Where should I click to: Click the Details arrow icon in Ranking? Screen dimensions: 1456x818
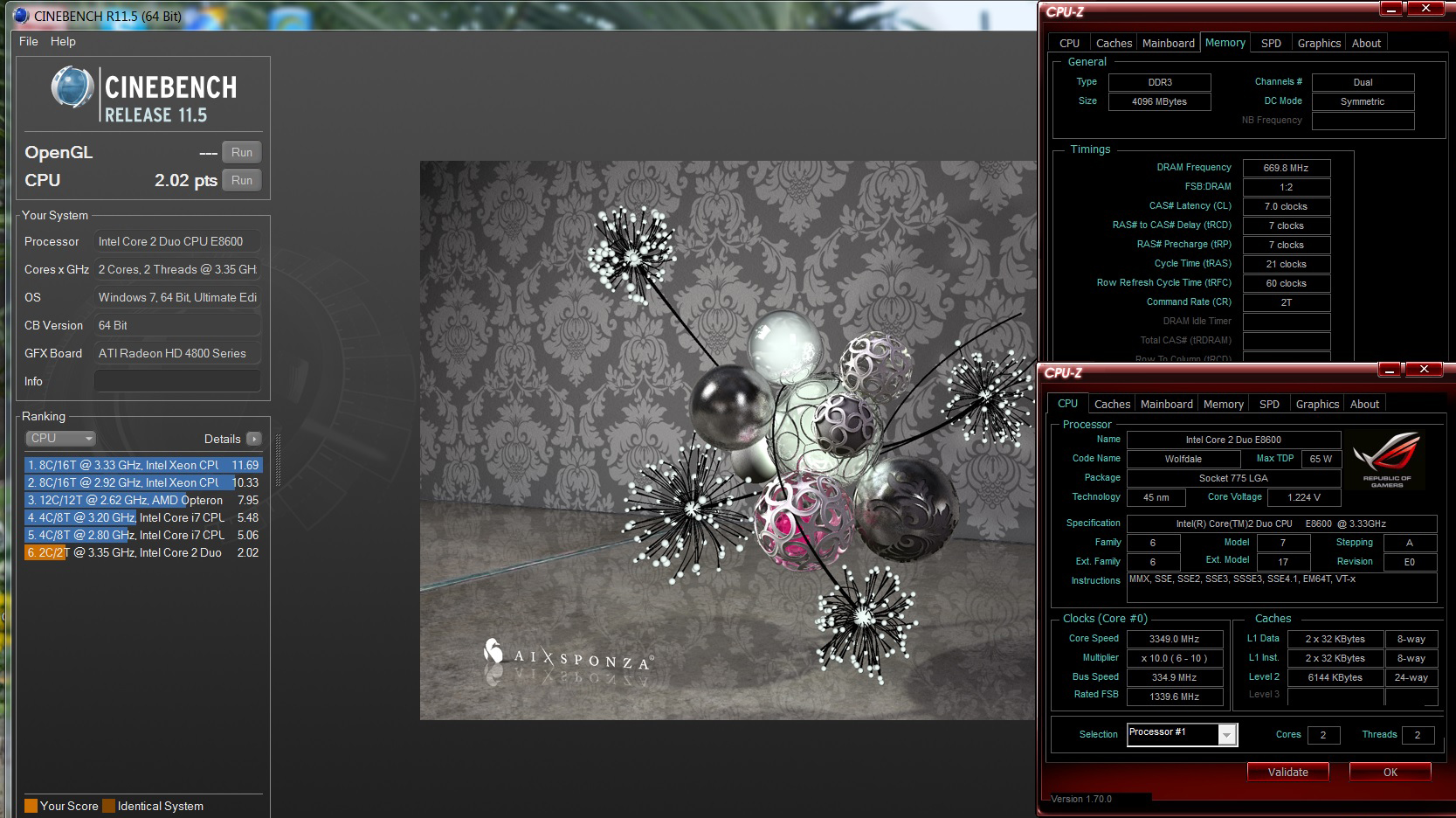pos(254,439)
